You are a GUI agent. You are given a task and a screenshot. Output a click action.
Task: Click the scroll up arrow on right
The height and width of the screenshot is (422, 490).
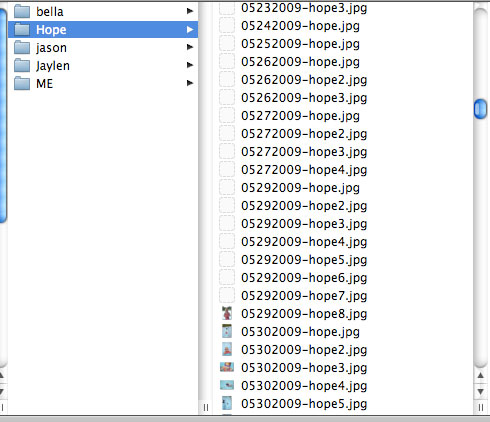[x=480, y=375]
